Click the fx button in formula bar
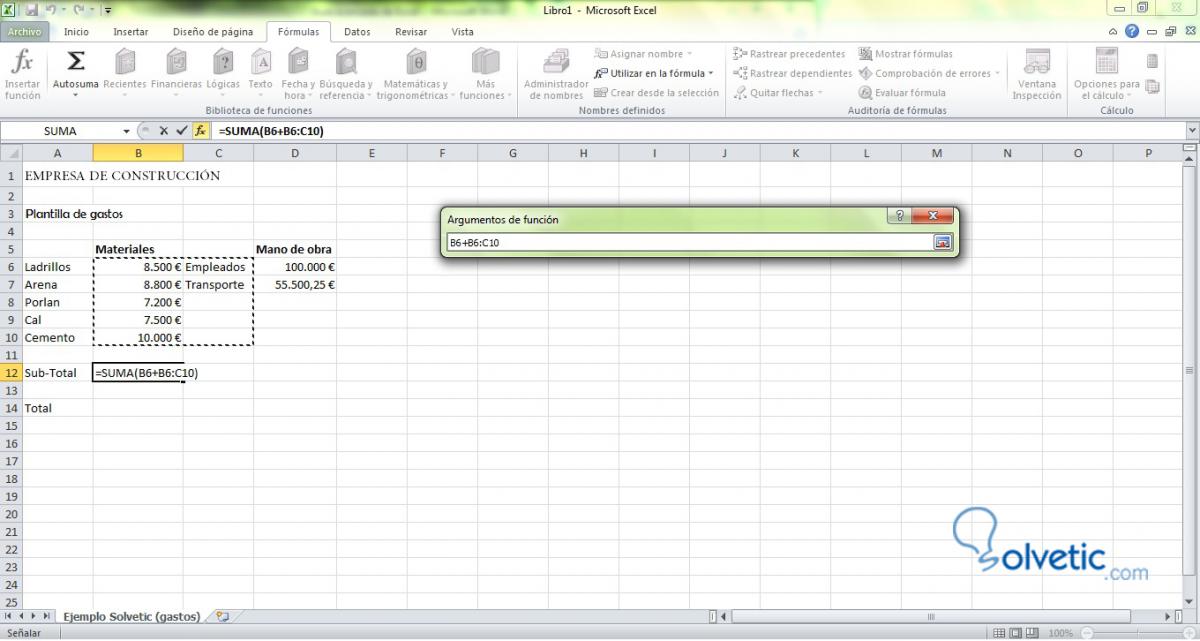The height and width of the screenshot is (641, 1200). click(200, 131)
